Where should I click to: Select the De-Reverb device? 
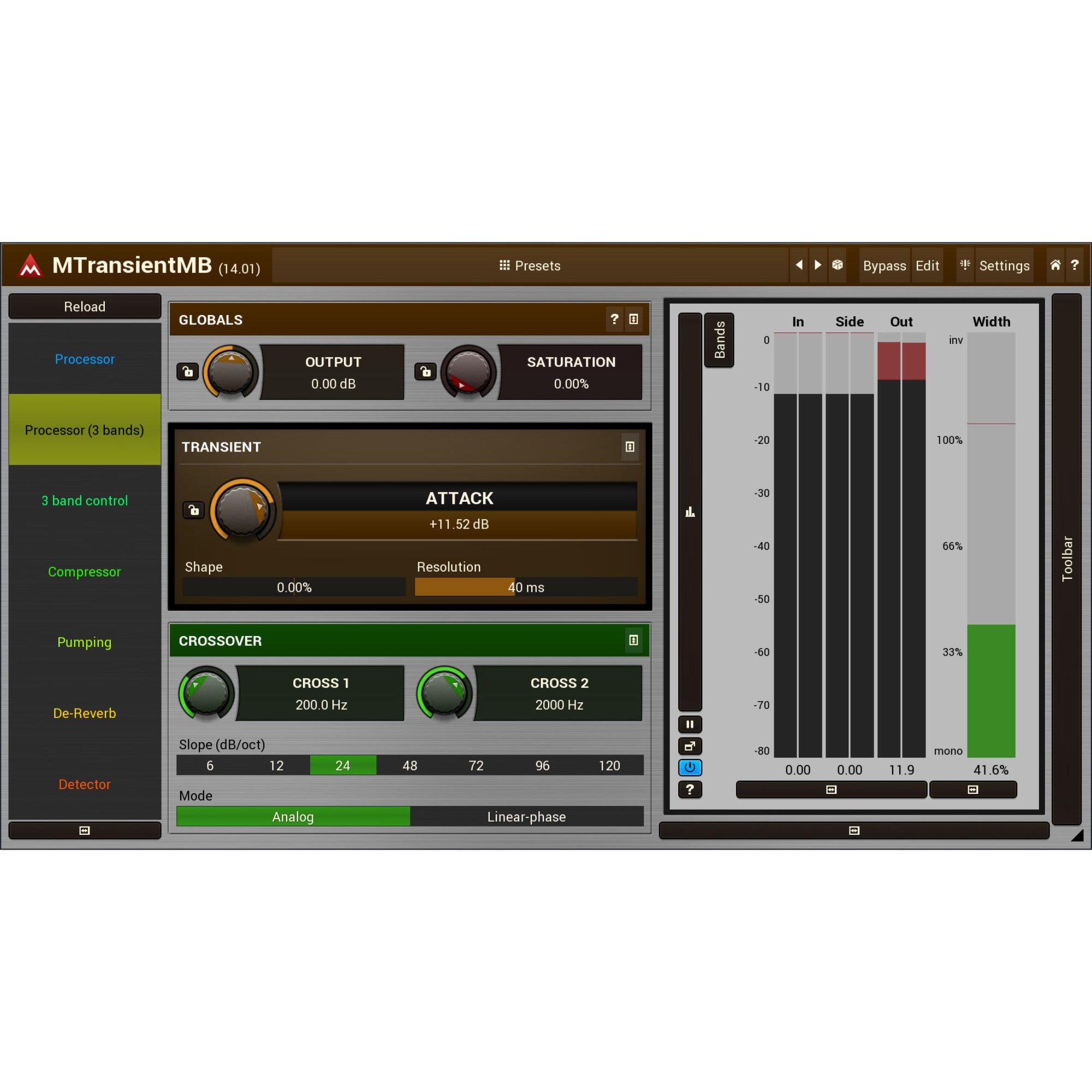85,713
